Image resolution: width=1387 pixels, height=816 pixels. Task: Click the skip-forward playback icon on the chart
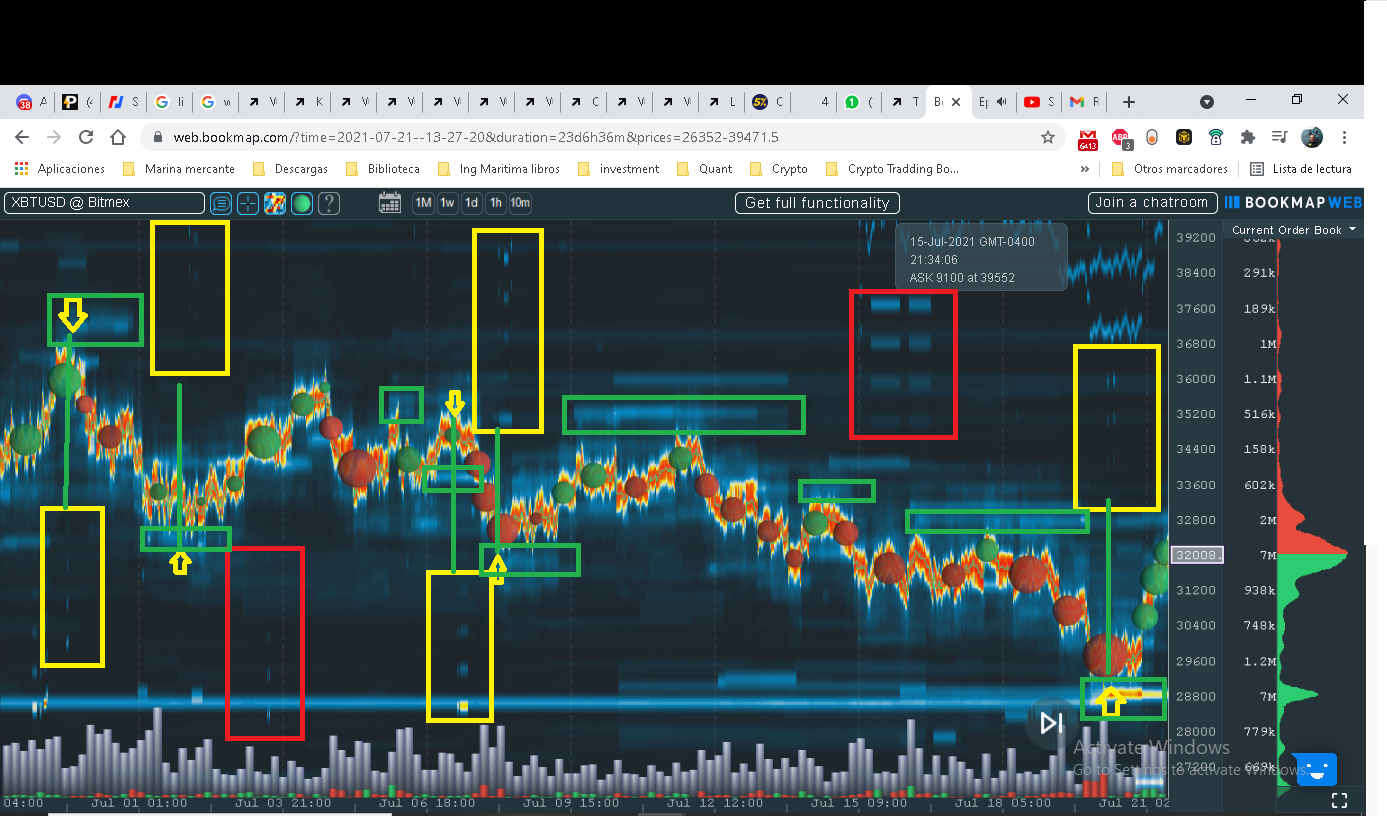tap(1051, 724)
